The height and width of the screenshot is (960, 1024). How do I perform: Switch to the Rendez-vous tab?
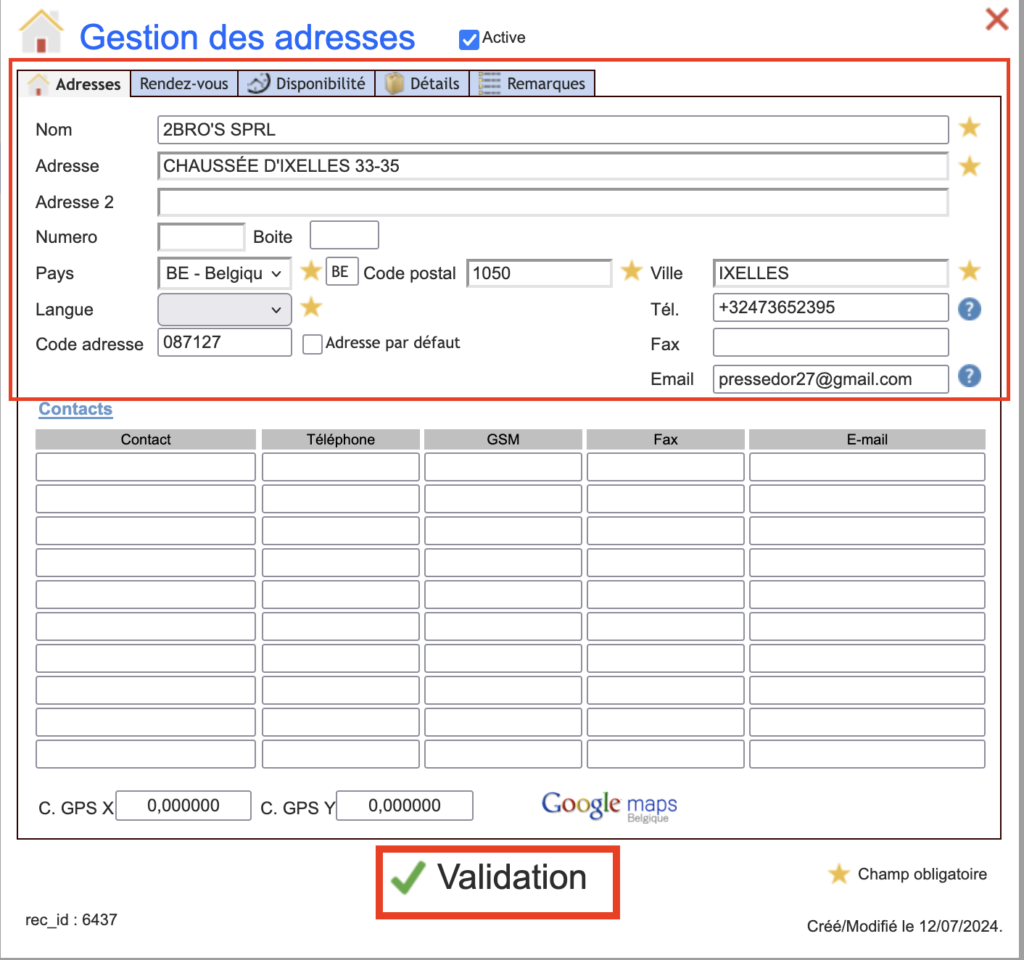184,84
